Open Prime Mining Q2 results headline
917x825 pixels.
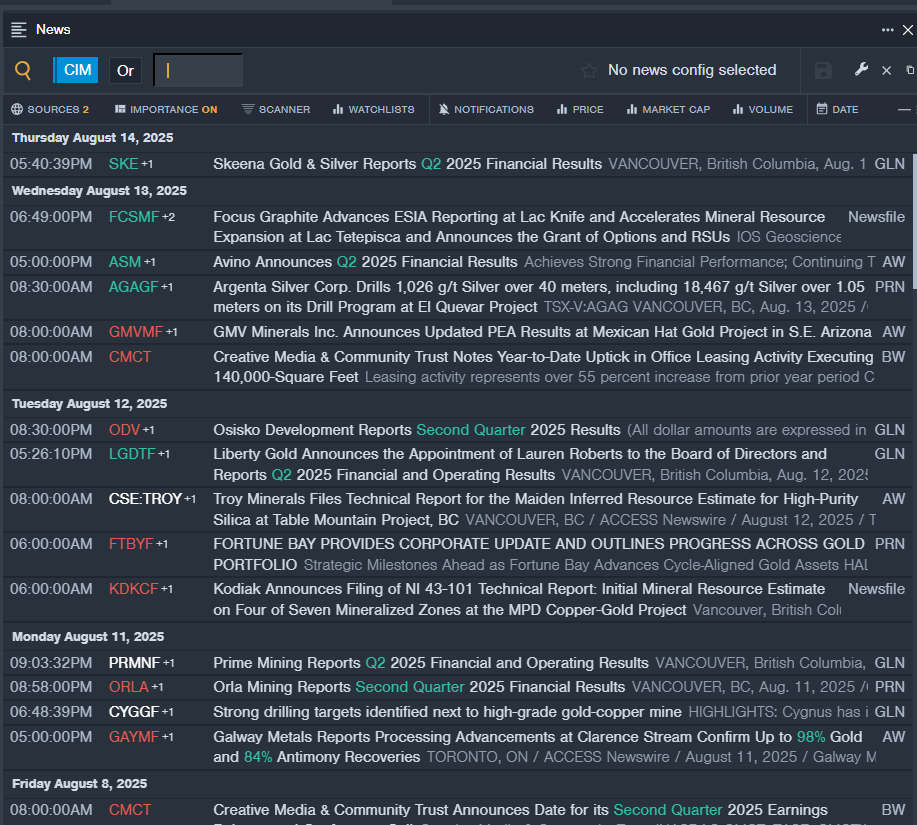[x=431, y=663]
